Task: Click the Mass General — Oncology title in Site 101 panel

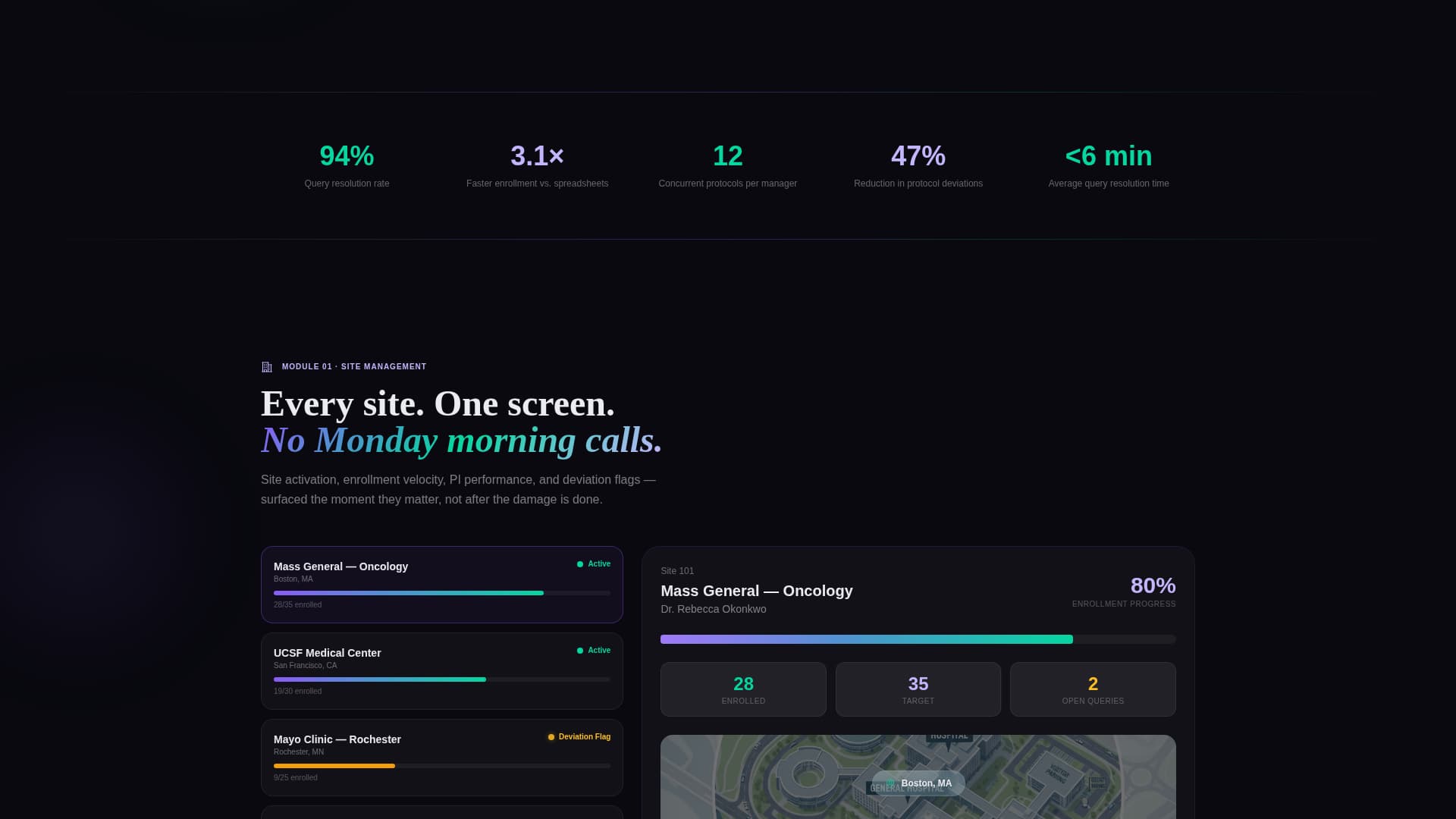Action: [757, 591]
